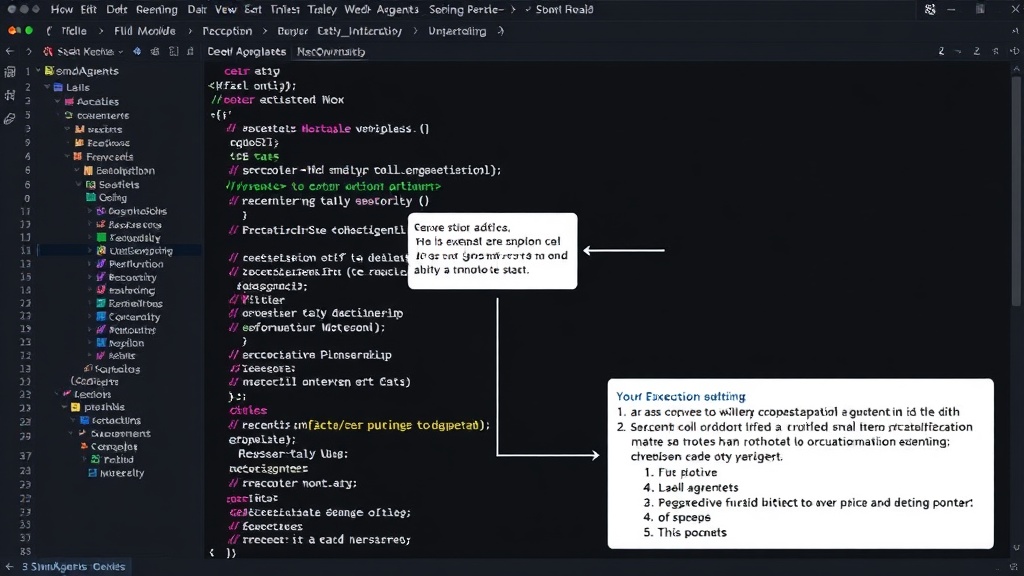Click the second-to-last icon in the editor tab bar
This screenshot has width=1024, height=576.
[x=995, y=51]
